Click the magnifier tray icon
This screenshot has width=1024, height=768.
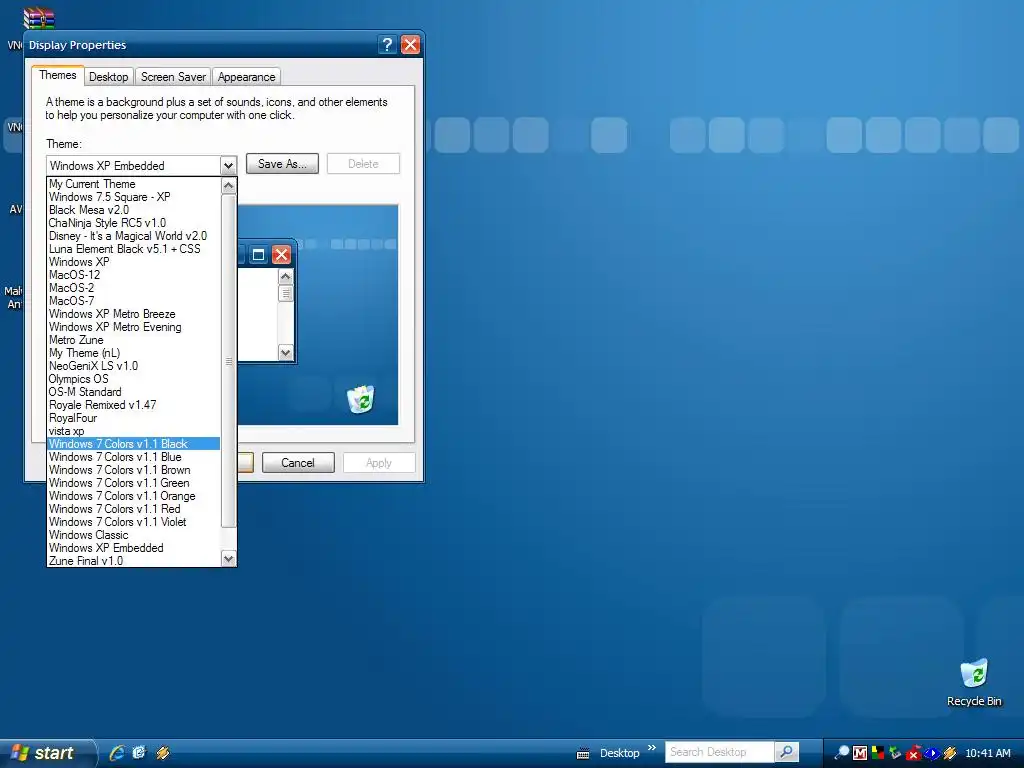click(842, 753)
